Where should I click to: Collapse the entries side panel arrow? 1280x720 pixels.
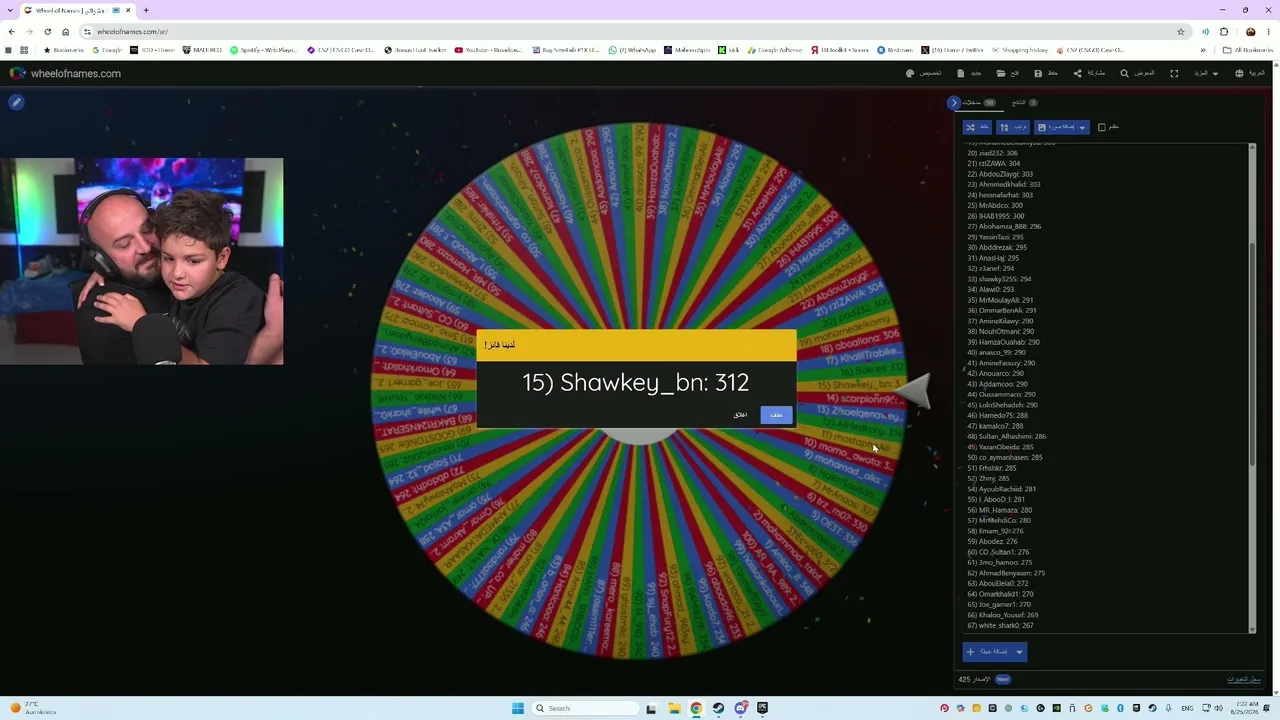click(954, 102)
